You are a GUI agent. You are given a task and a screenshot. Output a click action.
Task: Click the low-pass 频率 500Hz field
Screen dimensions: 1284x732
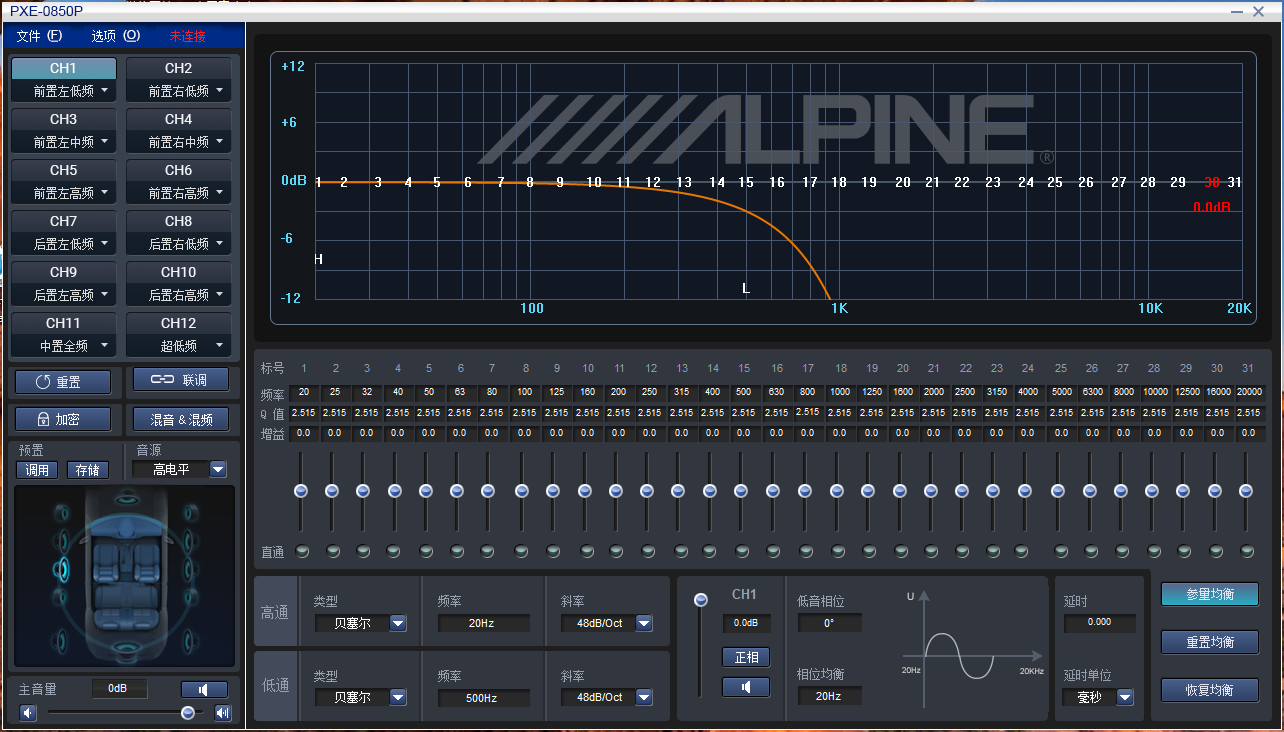coord(483,697)
